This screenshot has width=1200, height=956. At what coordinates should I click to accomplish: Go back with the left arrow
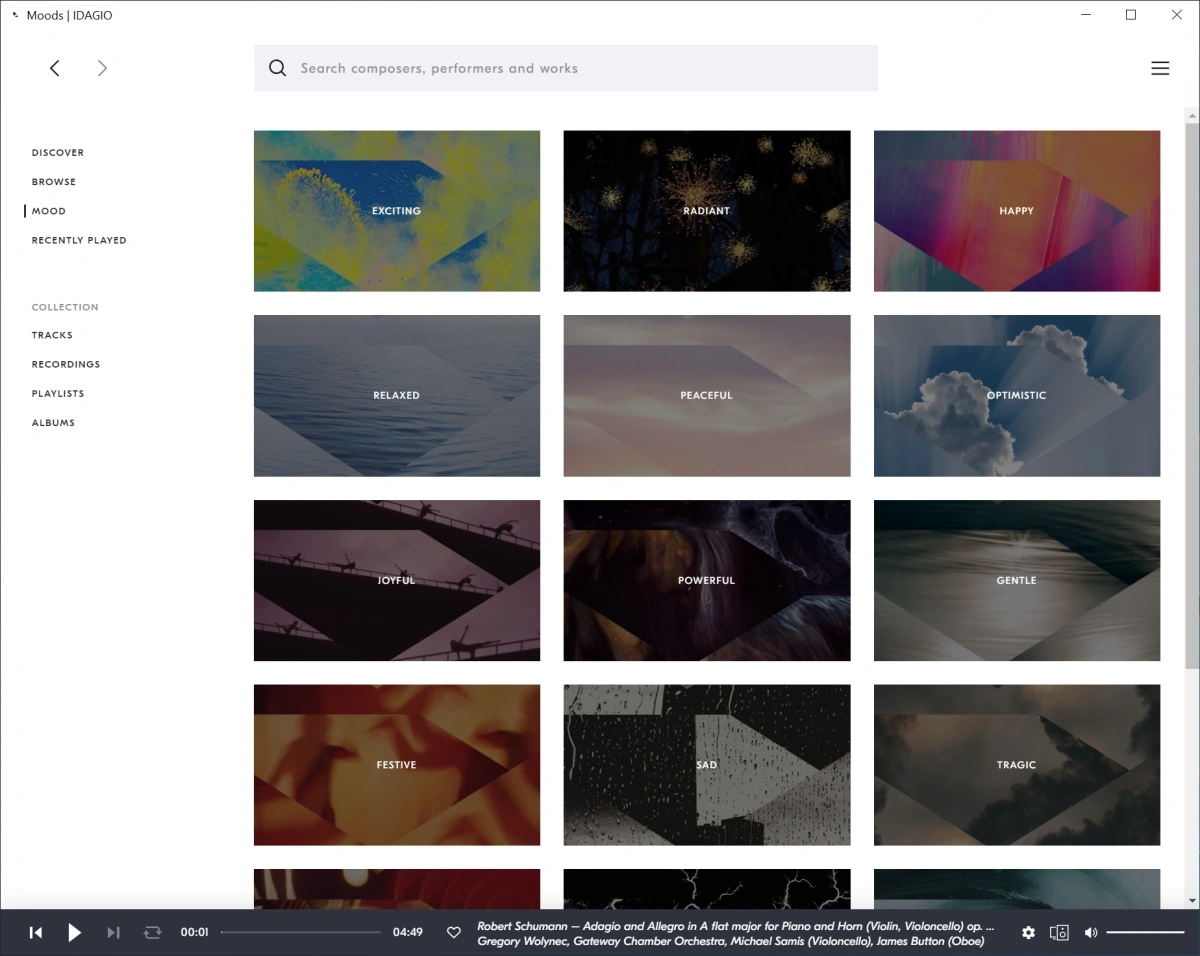(x=55, y=68)
